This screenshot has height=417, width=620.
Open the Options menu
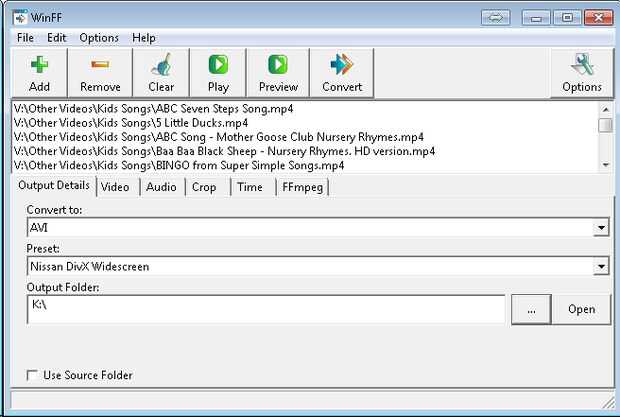click(x=99, y=38)
